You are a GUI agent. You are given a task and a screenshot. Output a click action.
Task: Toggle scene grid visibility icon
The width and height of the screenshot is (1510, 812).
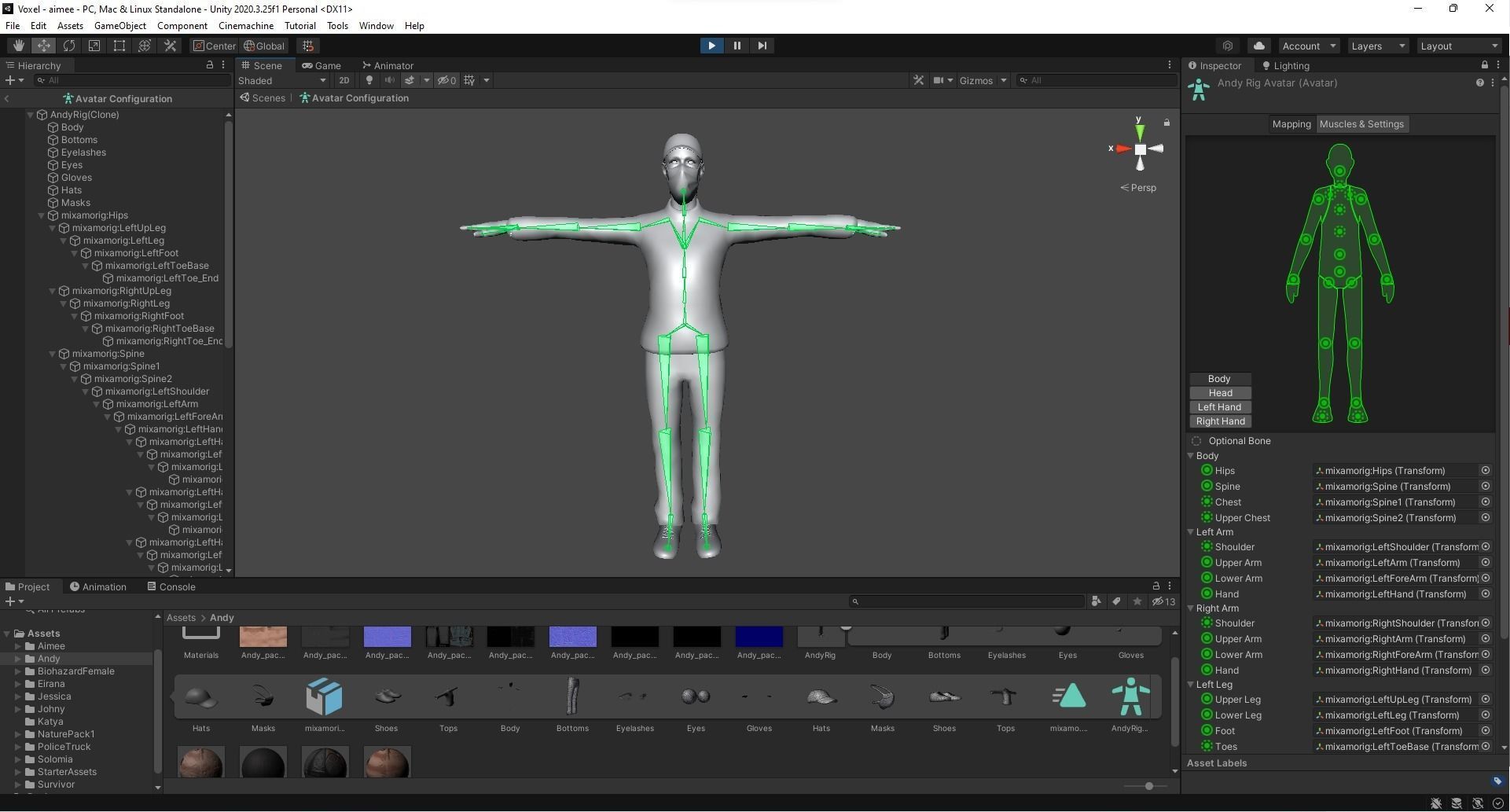click(x=470, y=80)
